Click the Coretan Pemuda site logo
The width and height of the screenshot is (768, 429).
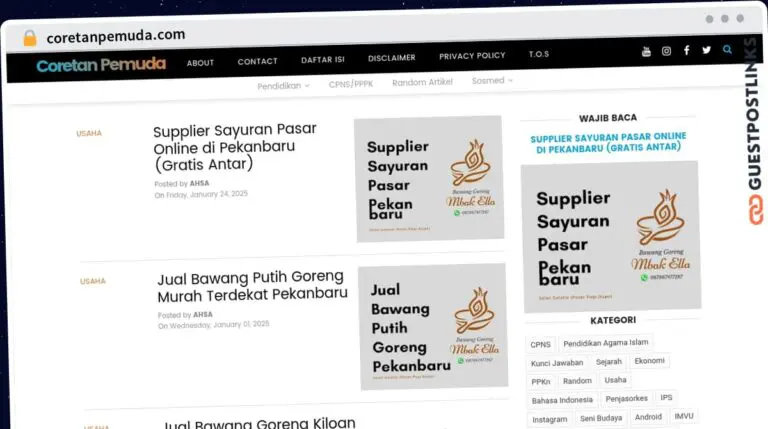[101, 65]
